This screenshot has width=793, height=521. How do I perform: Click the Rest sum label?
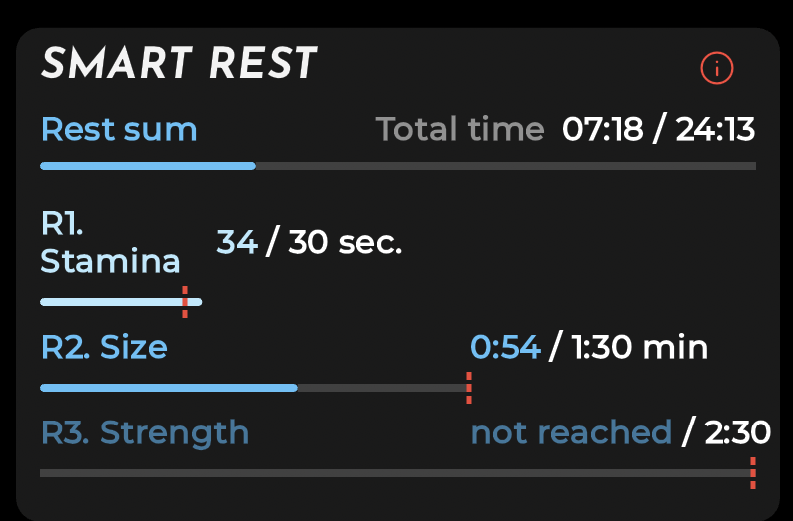point(119,129)
